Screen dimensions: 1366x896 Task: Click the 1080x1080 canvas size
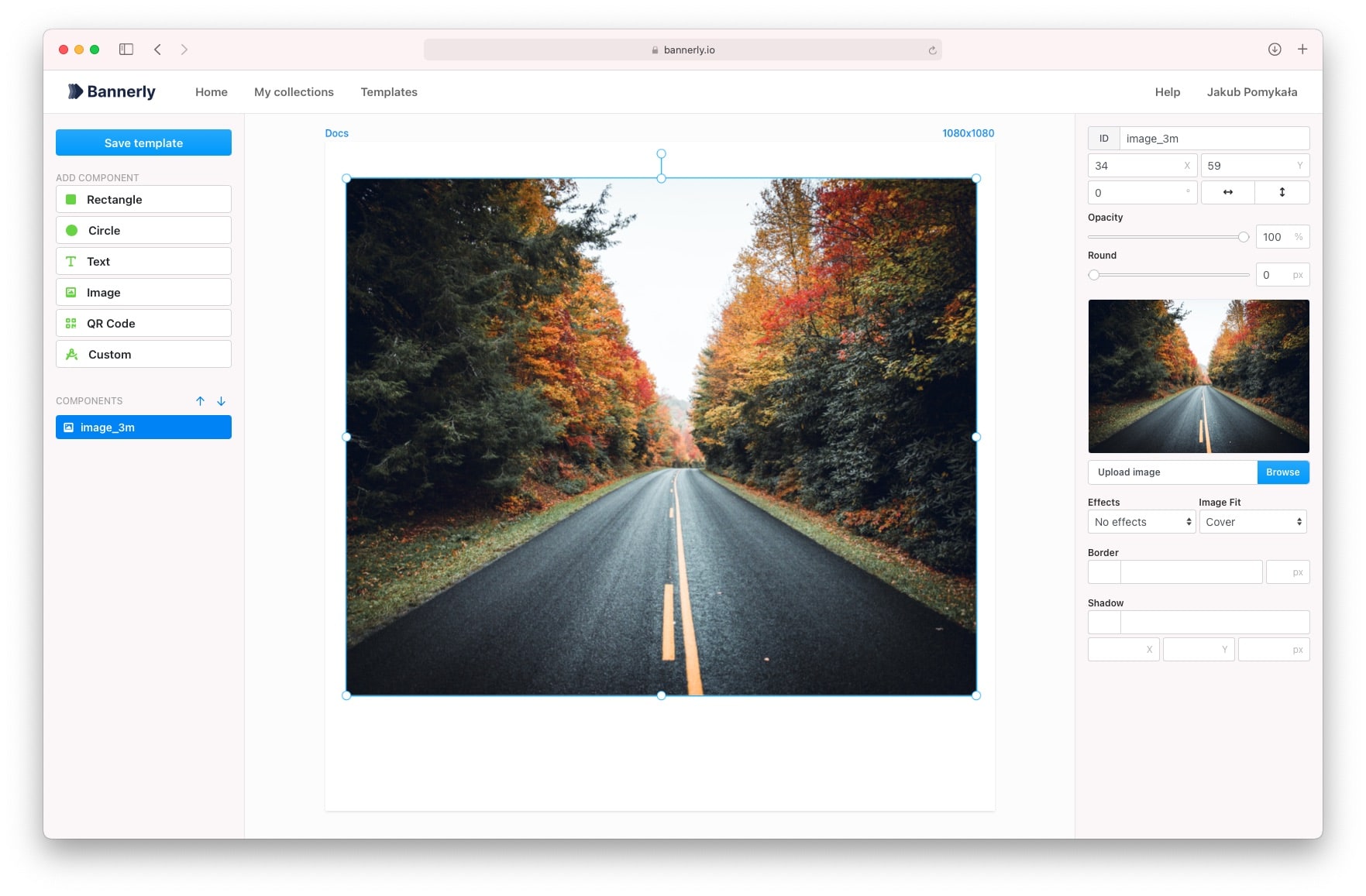(968, 133)
